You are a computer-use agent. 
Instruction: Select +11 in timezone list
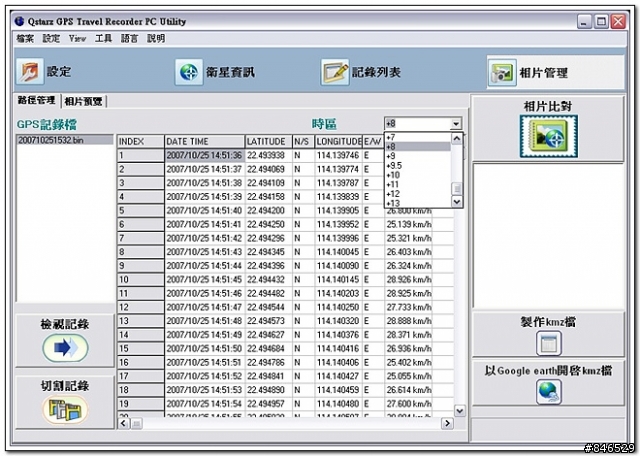tap(418, 184)
